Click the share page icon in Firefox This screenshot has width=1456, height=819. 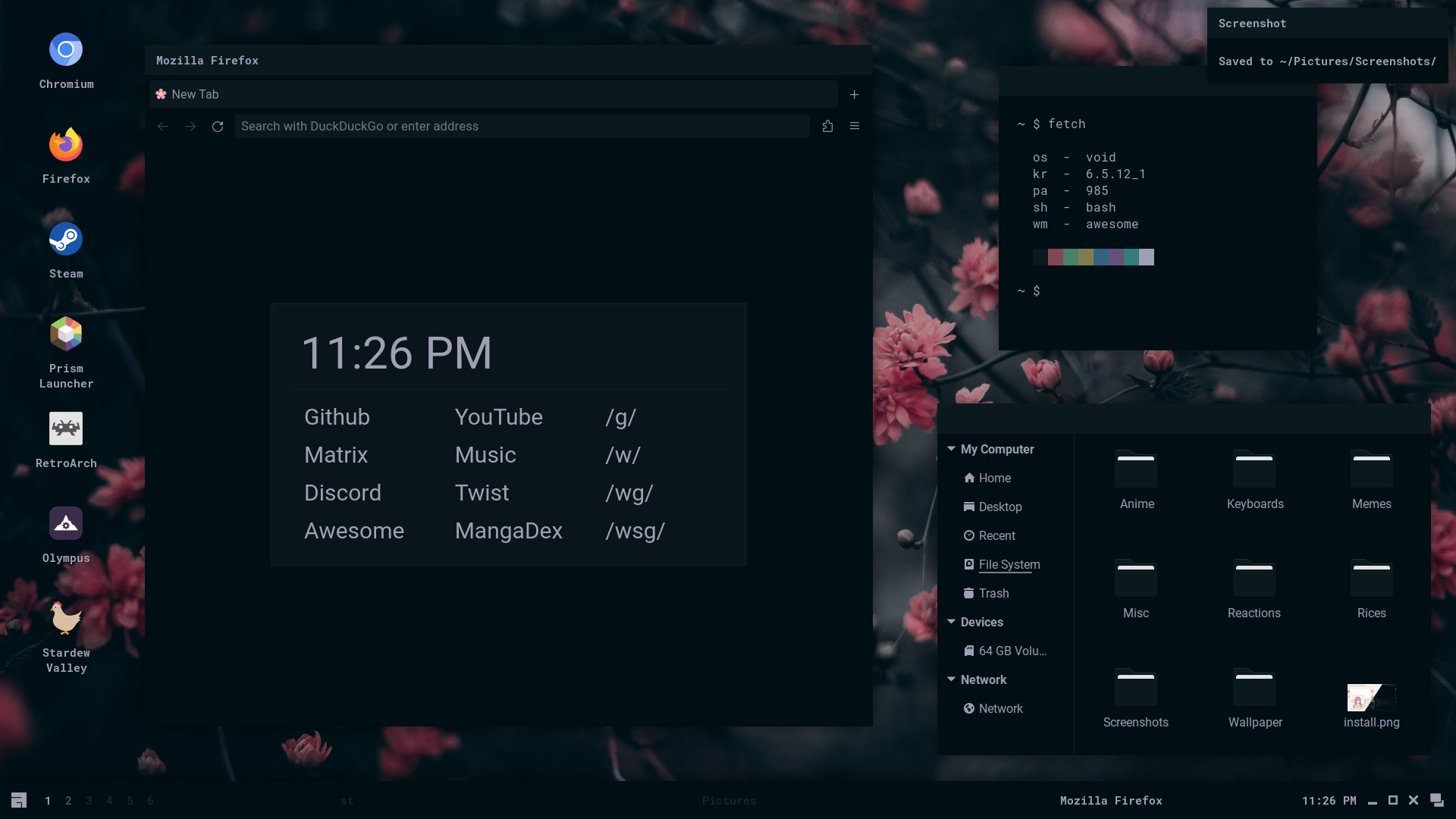click(827, 126)
